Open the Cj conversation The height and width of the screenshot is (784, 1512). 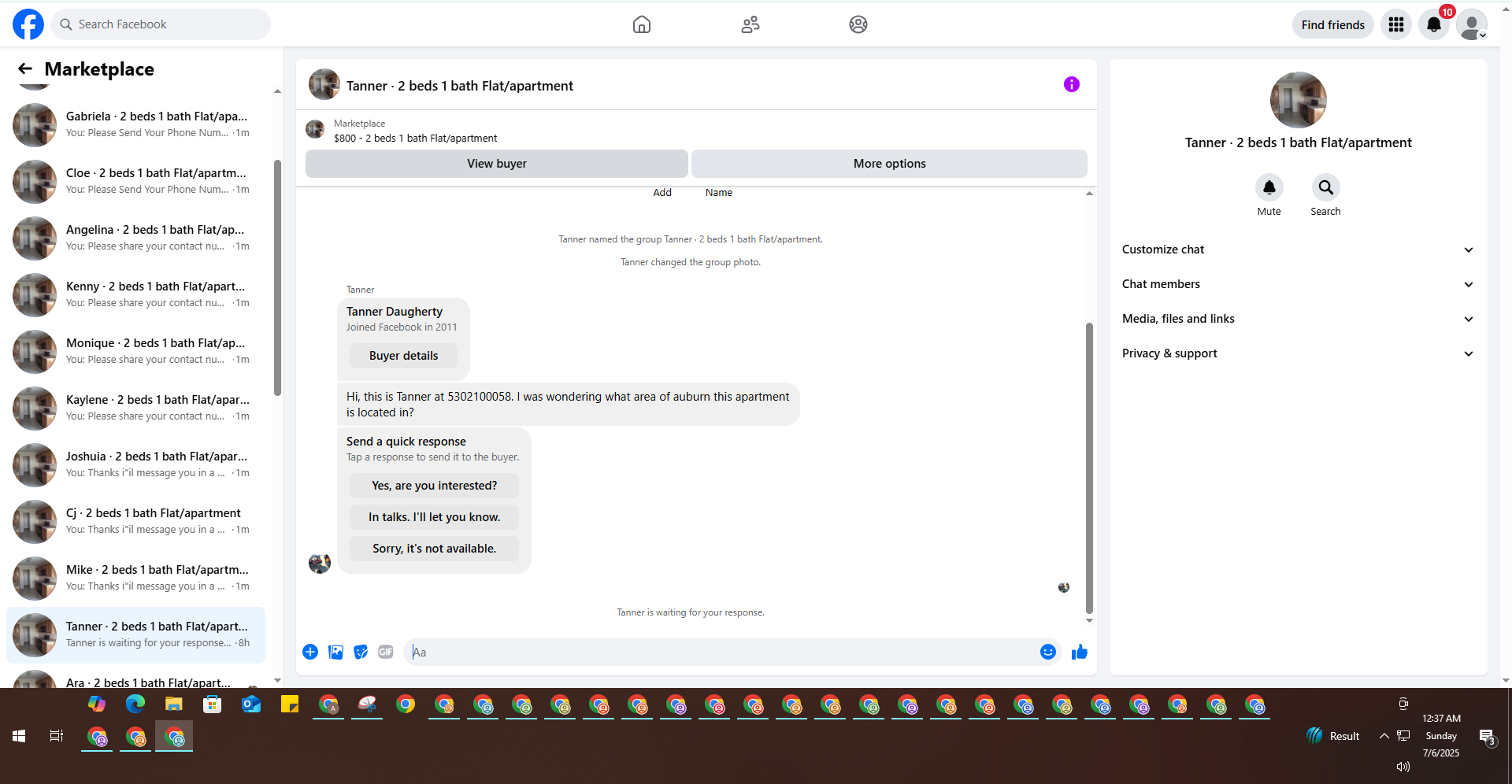coord(135,521)
